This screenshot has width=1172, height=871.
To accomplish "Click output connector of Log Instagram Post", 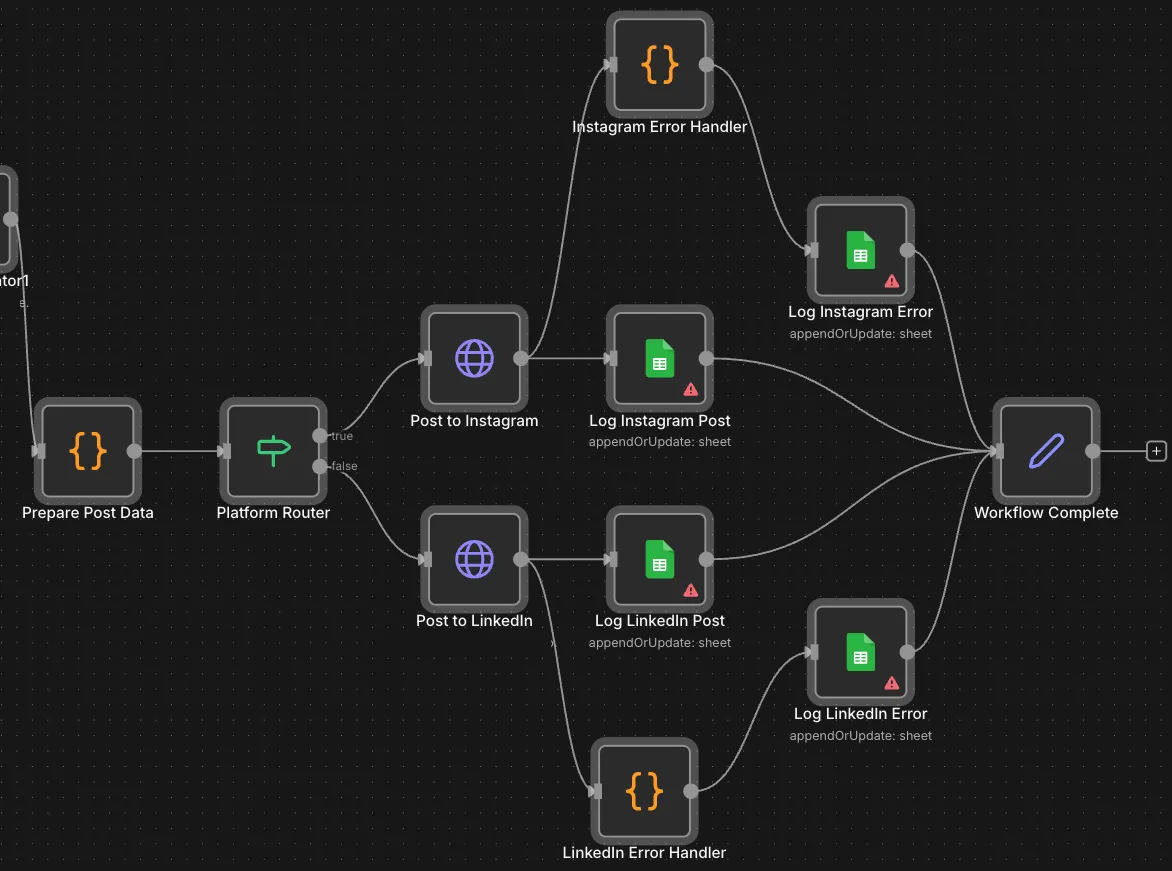I will point(706,358).
